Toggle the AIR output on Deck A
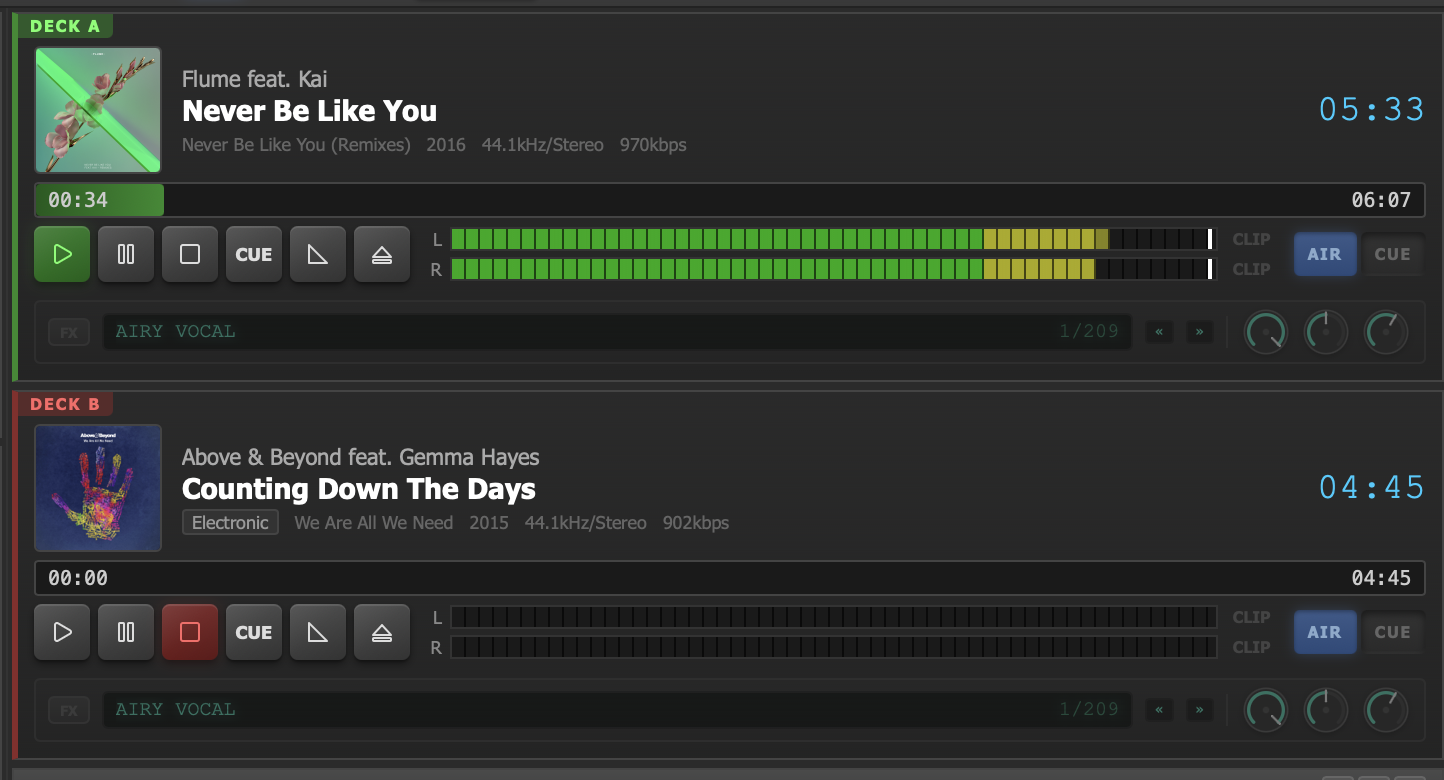 point(1324,254)
